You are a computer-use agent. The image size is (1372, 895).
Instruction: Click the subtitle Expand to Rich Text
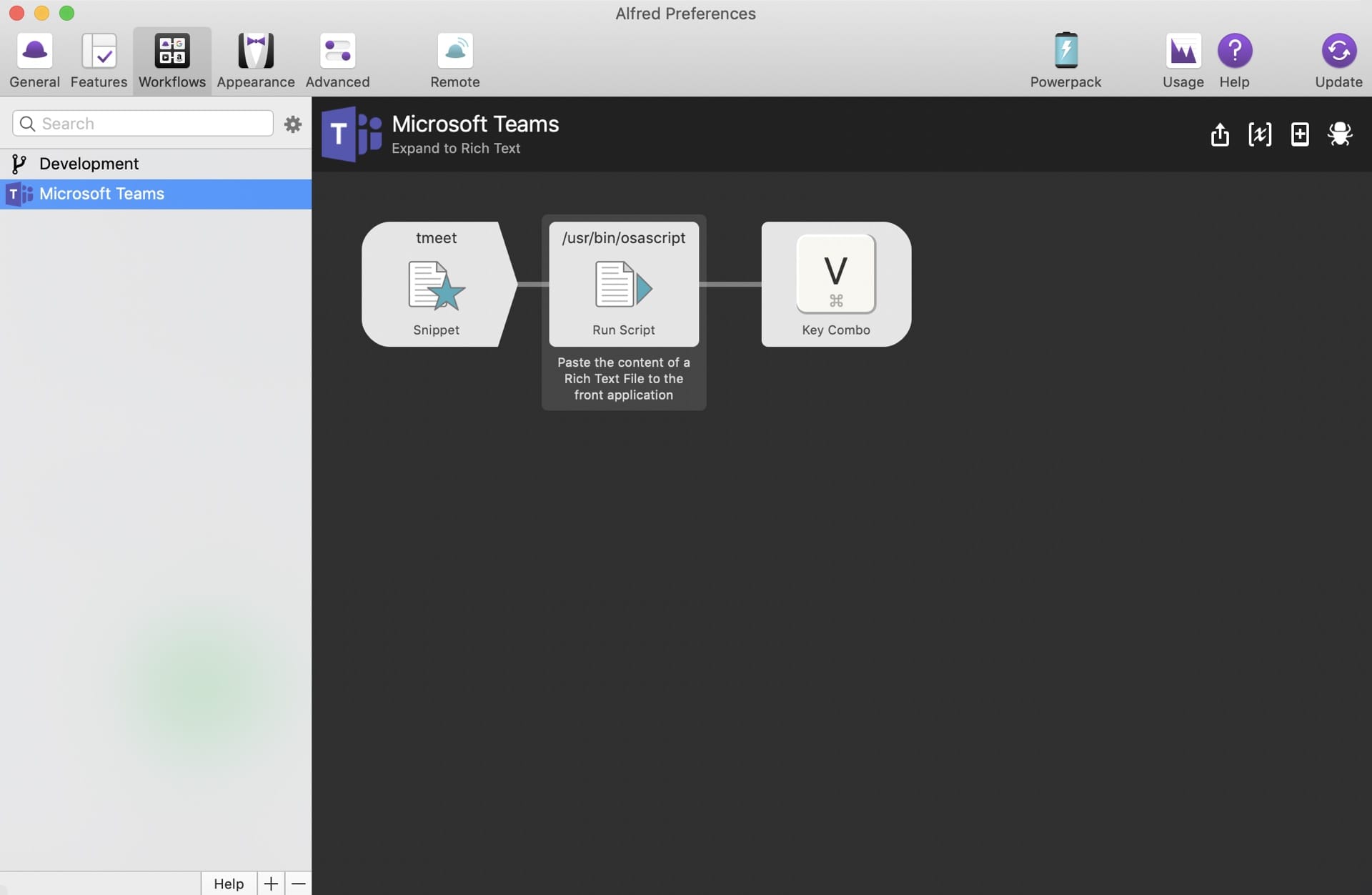[x=456, y=148]
